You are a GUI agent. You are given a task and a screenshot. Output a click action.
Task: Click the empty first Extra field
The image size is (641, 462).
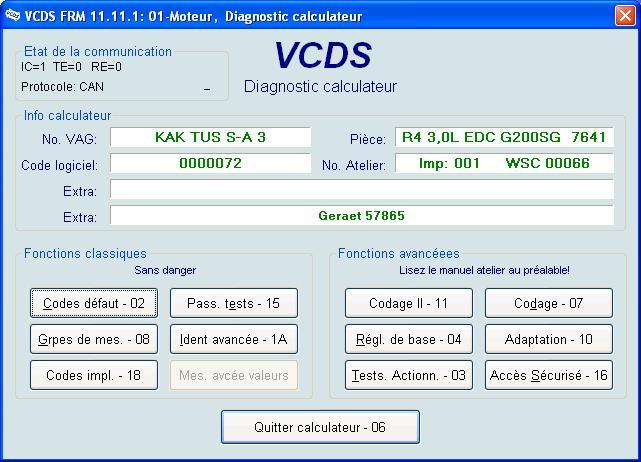point(362,189)
